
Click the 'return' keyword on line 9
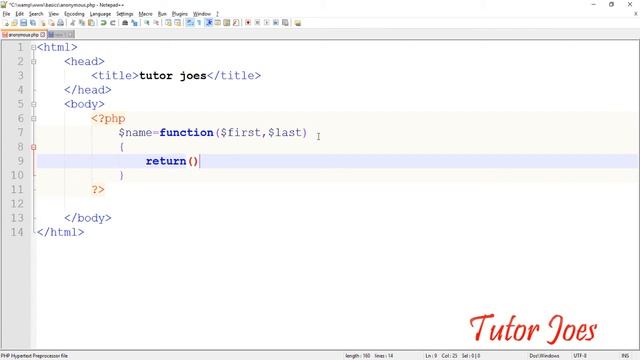pos(166,161)
